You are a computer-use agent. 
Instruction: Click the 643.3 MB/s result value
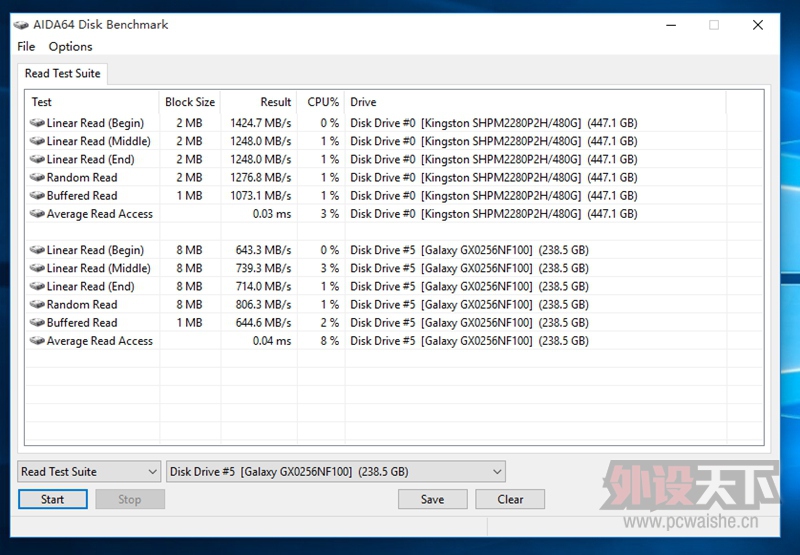click(263, 250)
